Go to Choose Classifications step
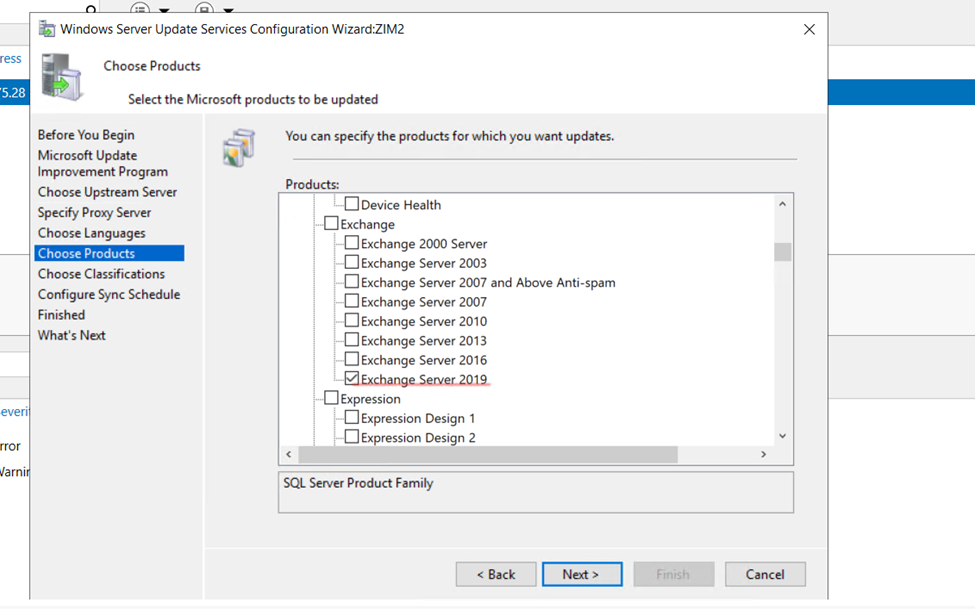The width and height of the screenshot is (975, 609). coord(101,274)
